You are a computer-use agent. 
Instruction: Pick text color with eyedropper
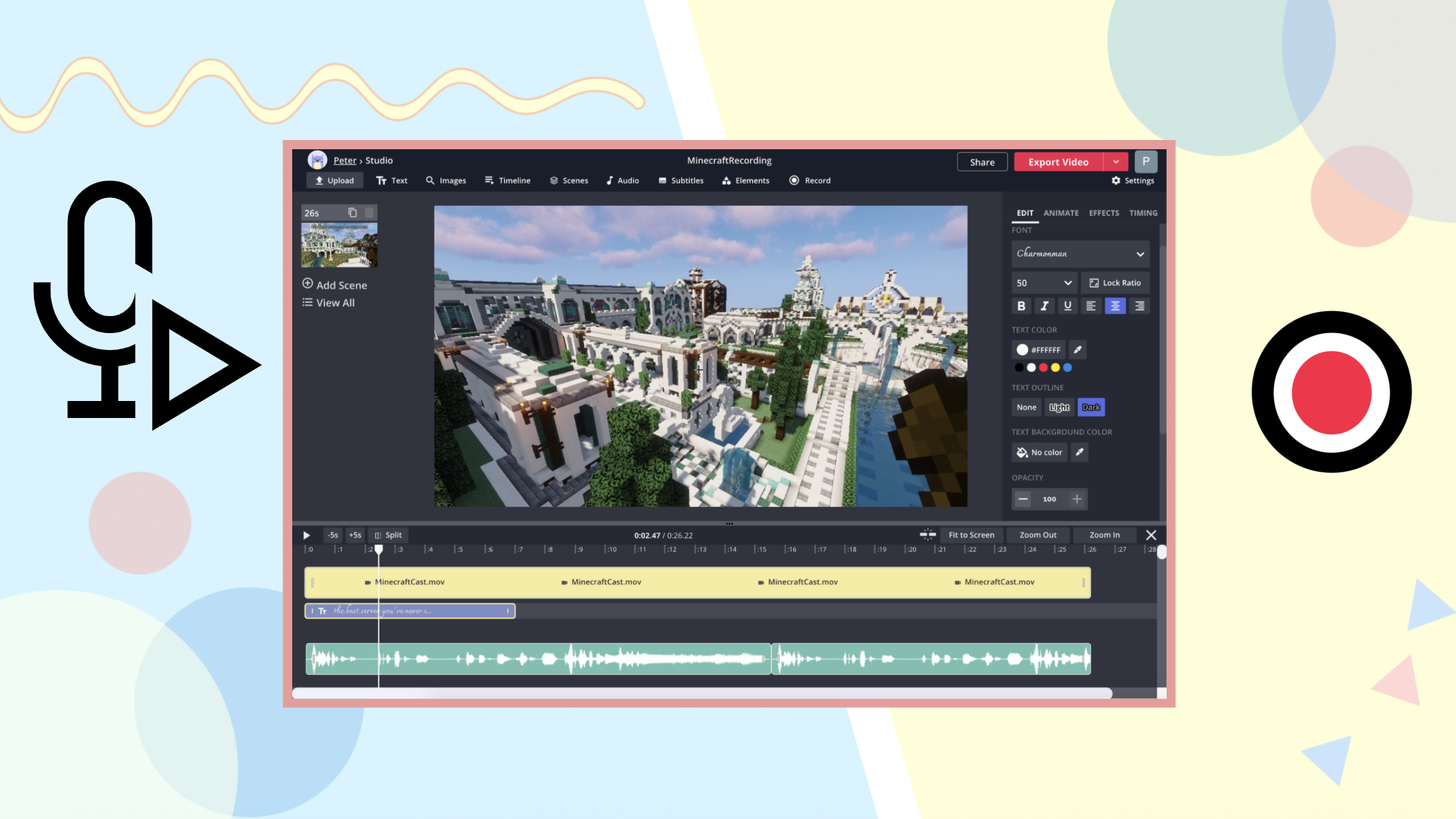click(1077, 349)
